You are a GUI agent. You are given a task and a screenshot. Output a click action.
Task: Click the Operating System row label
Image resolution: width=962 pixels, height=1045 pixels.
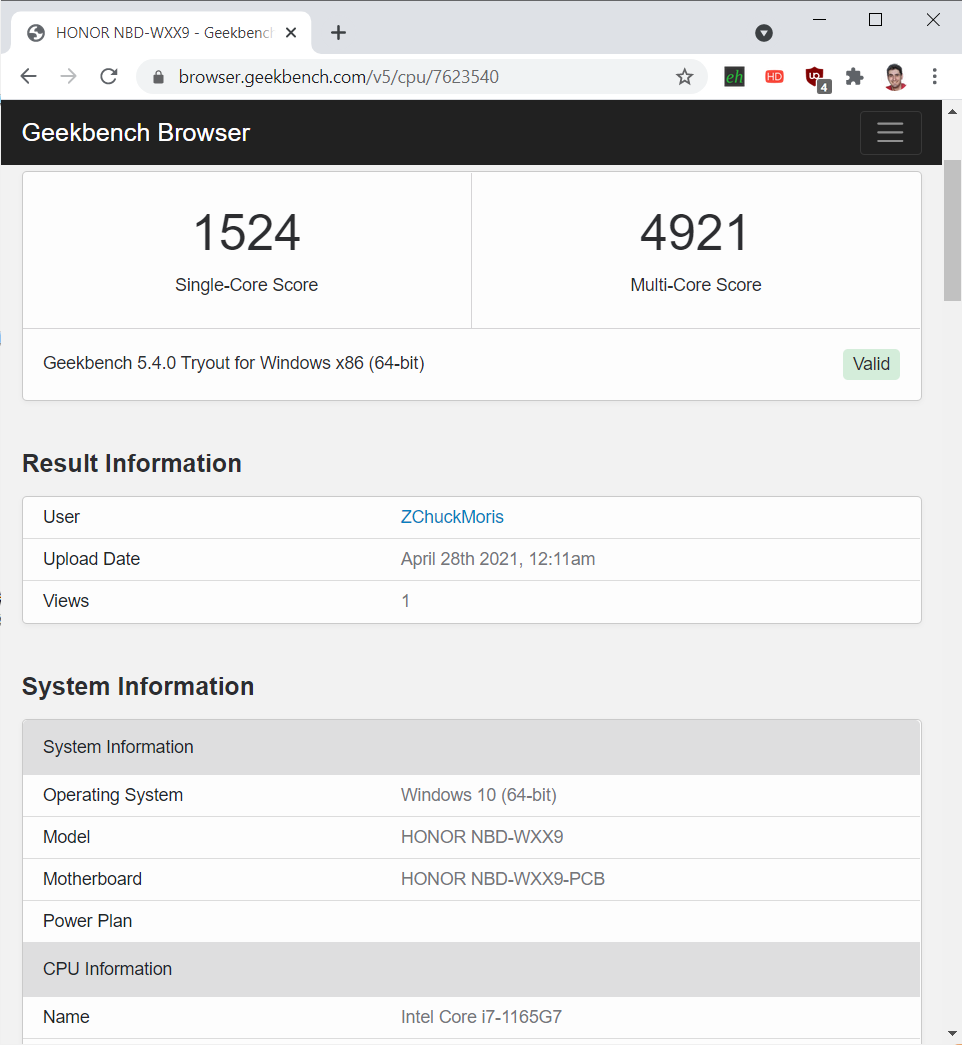coord(113,795)
